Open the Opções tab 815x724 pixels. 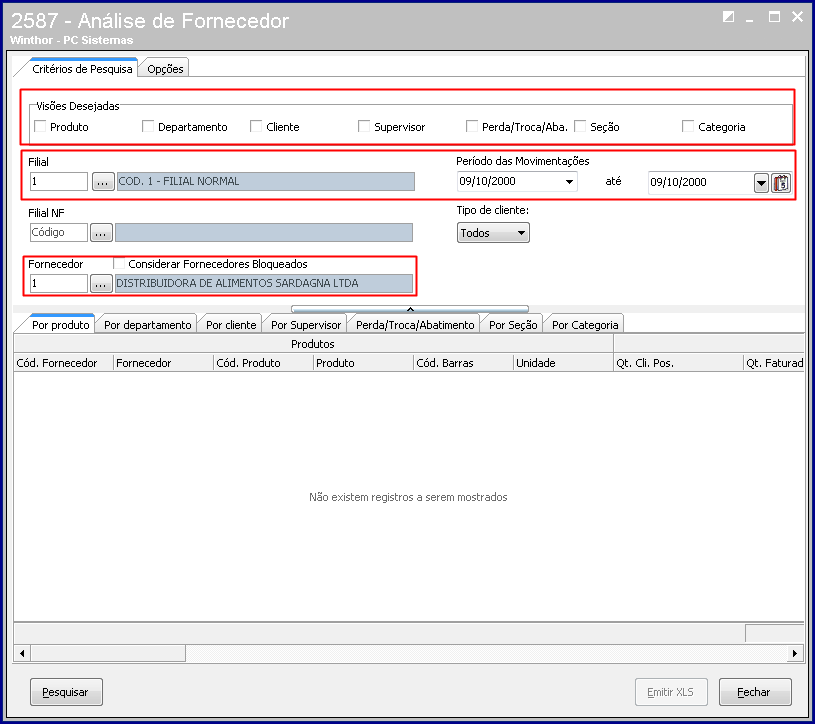165,69
